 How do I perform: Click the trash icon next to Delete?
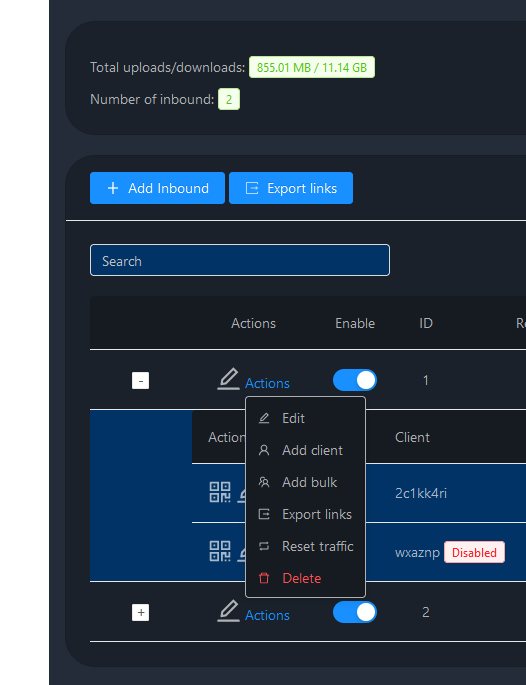pyautogui.click(x=264, y=578)
